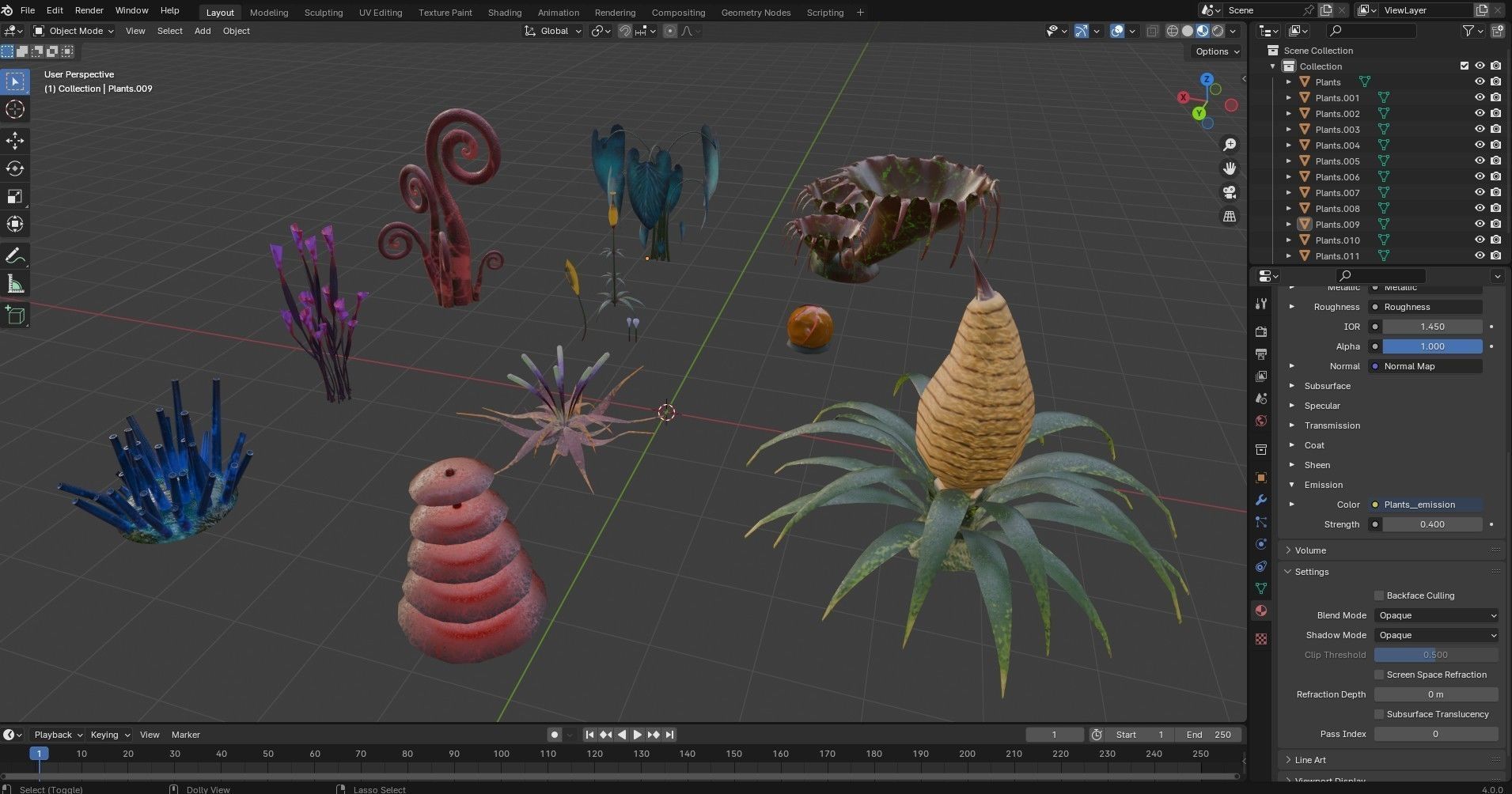Activate the Annotate tool

[x=15, y=256]
